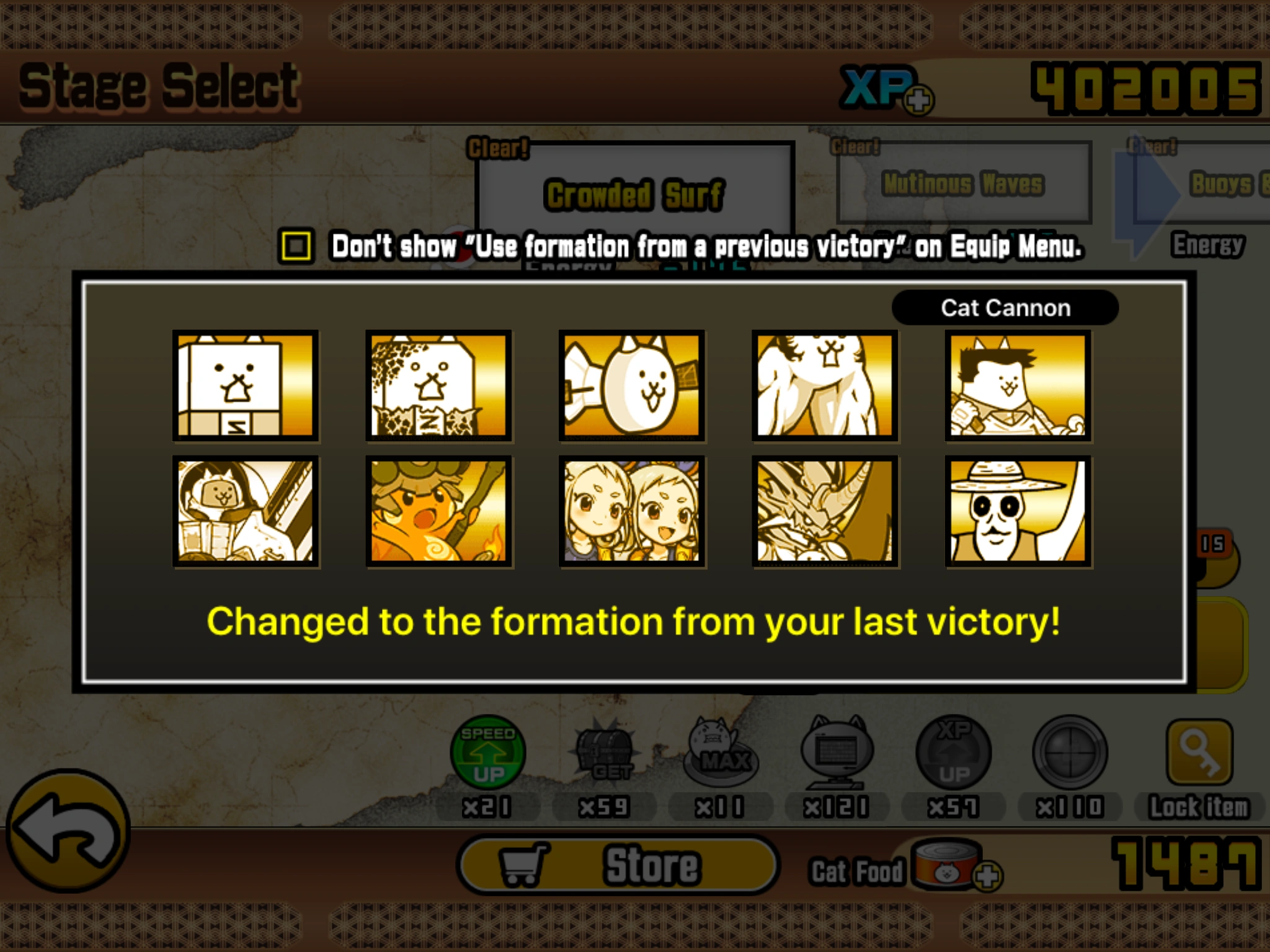Open the Cat Cannon label
This screenshot has width=1270, height=952.
click(1005, 307)
